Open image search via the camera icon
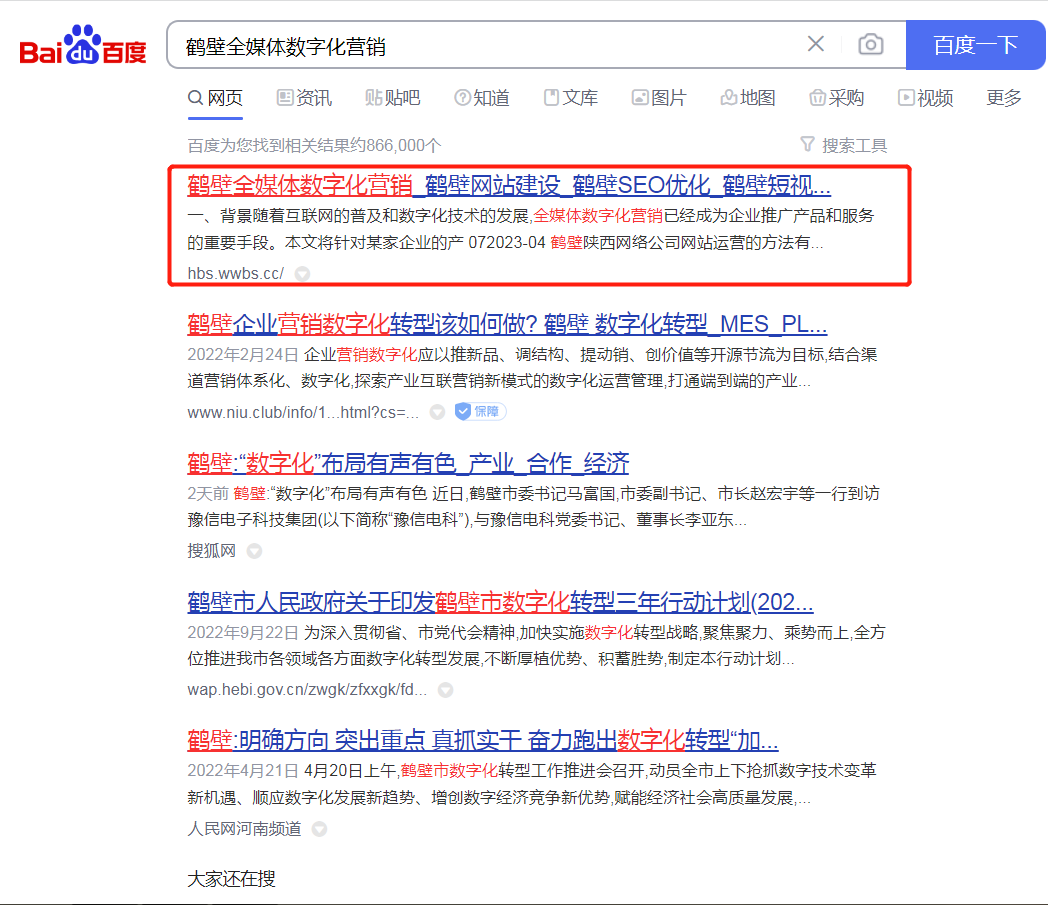This screenshot has width=1048, height=905. point(871,45)
